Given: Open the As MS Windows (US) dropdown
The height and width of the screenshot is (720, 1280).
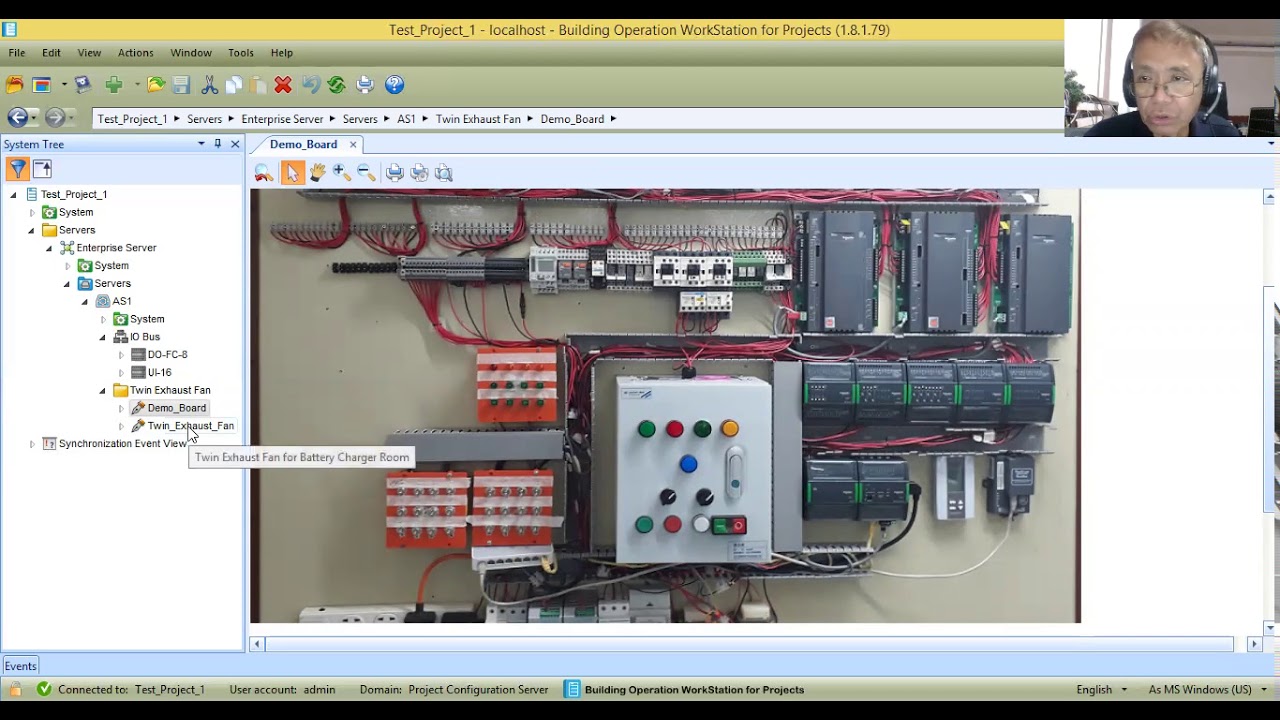Looking at the screenshot, I should pyautogui.click(x=1208, y=690).
